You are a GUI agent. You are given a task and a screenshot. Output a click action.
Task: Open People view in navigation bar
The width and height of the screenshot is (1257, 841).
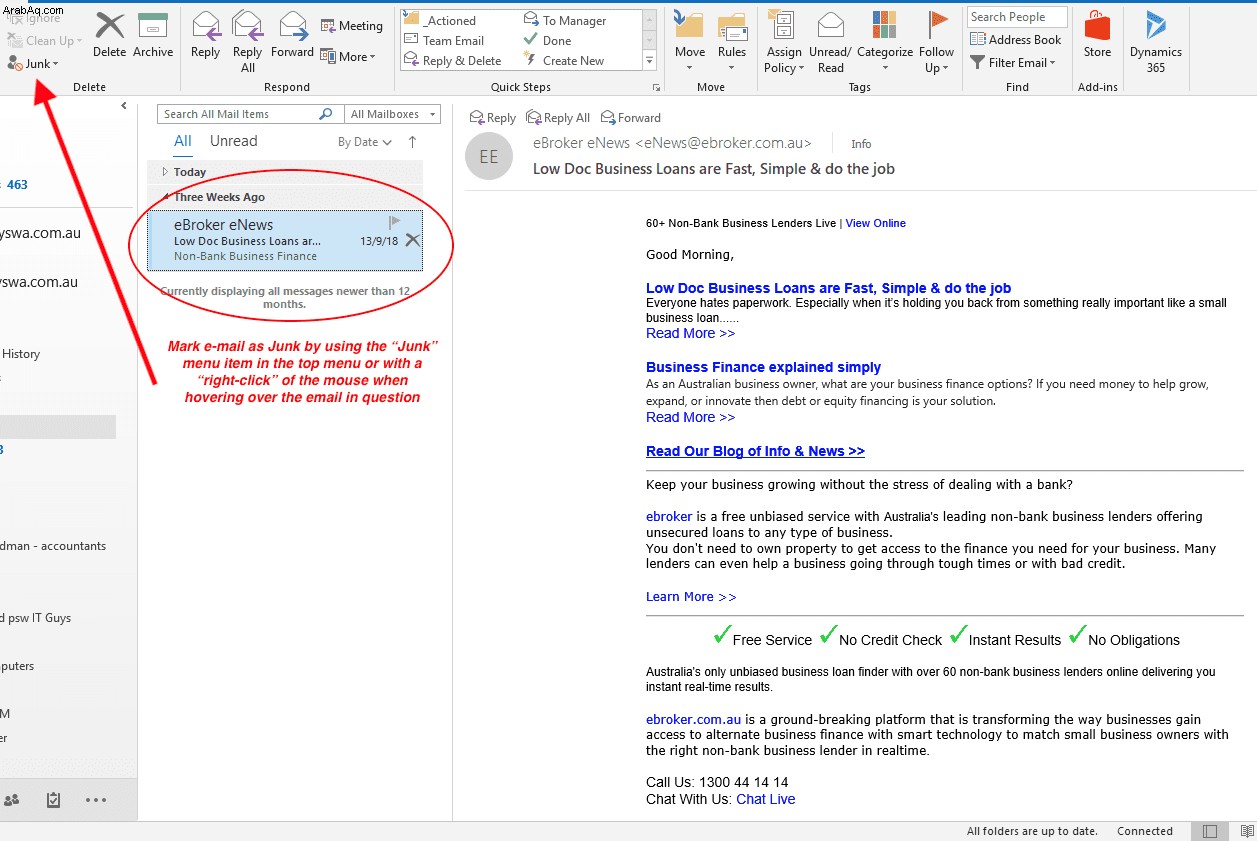click(12, 800)
